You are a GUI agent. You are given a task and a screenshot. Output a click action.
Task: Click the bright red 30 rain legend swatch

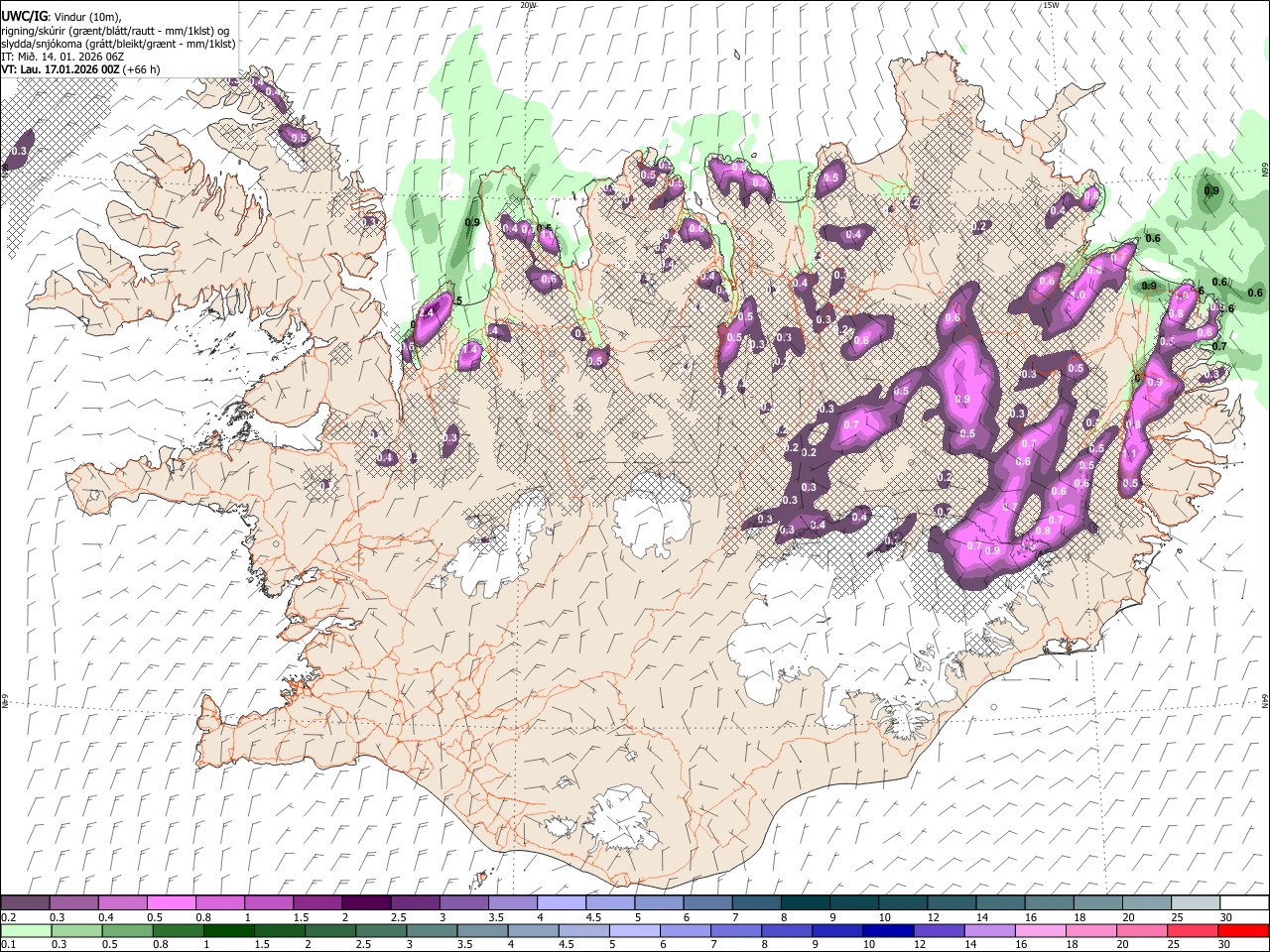click(x=1243, y=930)
